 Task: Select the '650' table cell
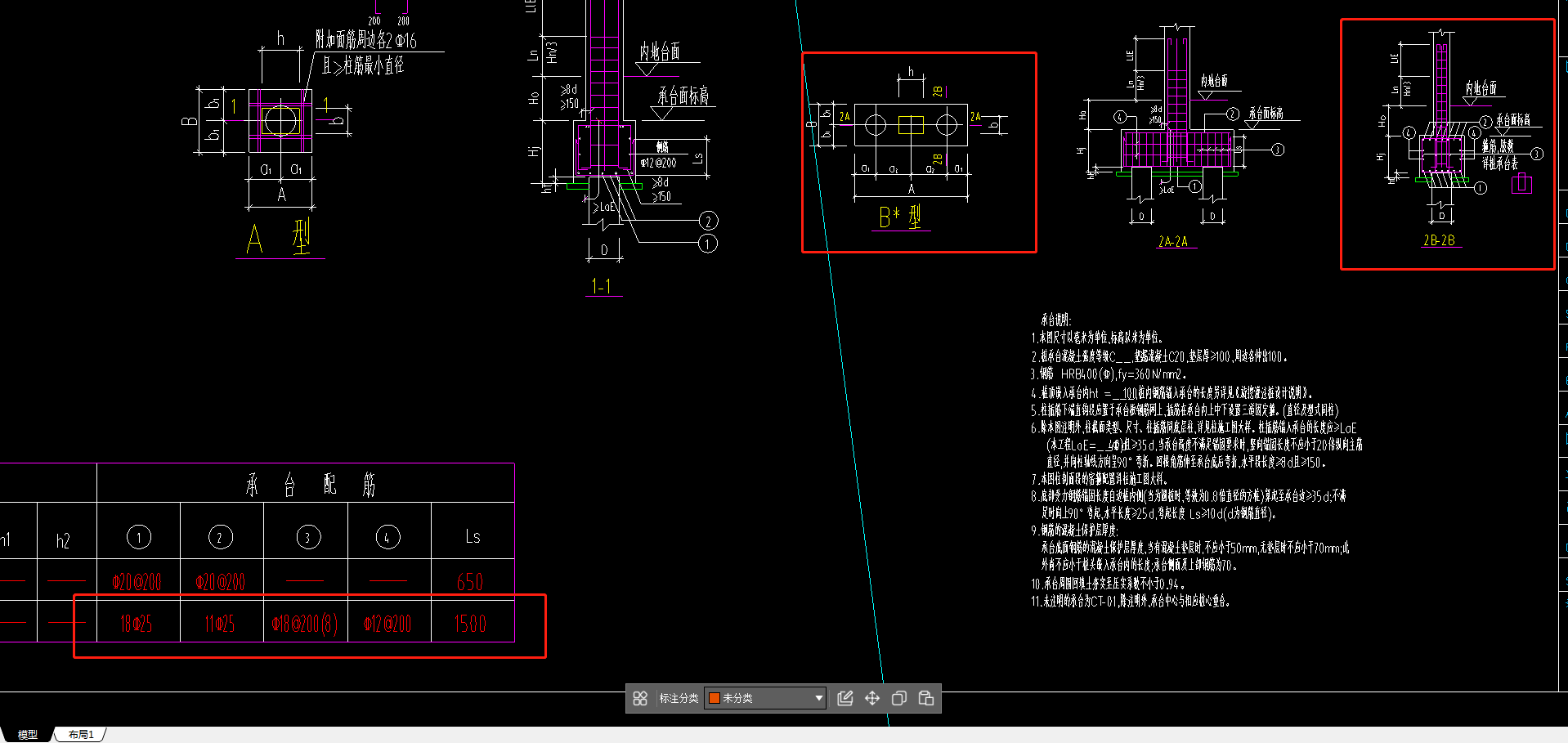470,581
